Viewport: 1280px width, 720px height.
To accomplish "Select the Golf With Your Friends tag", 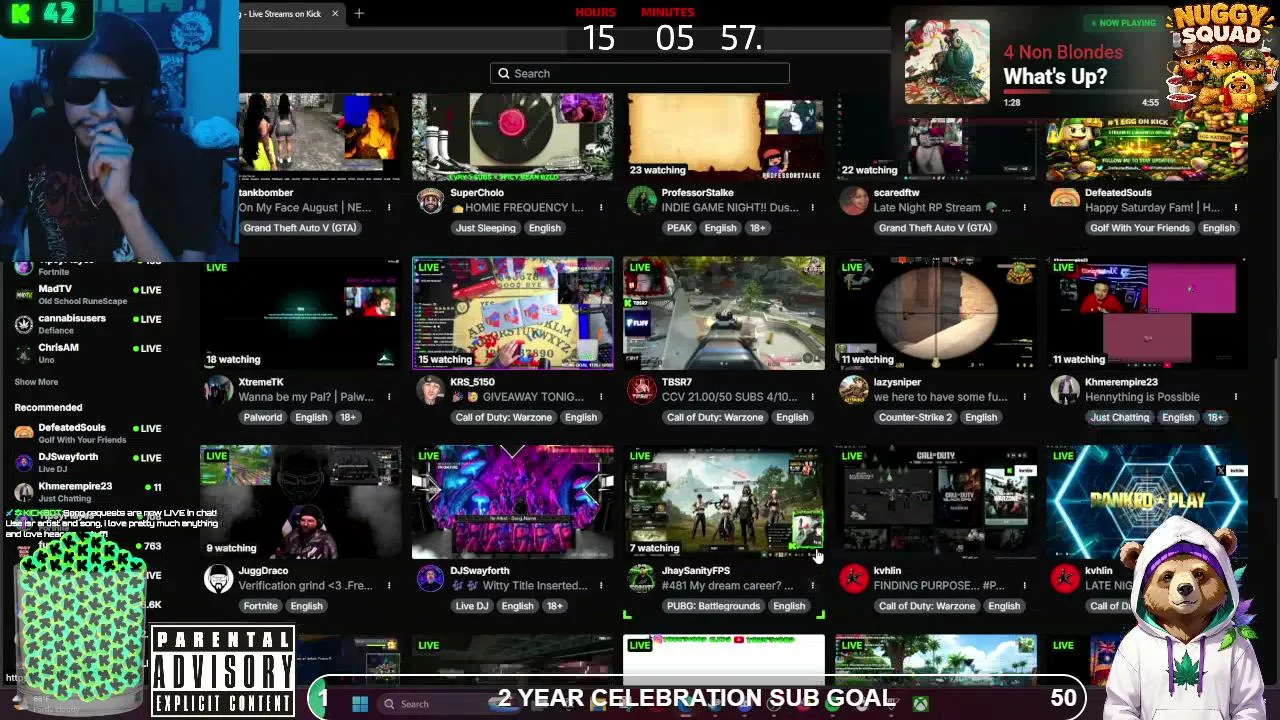I will point(1140,228).
